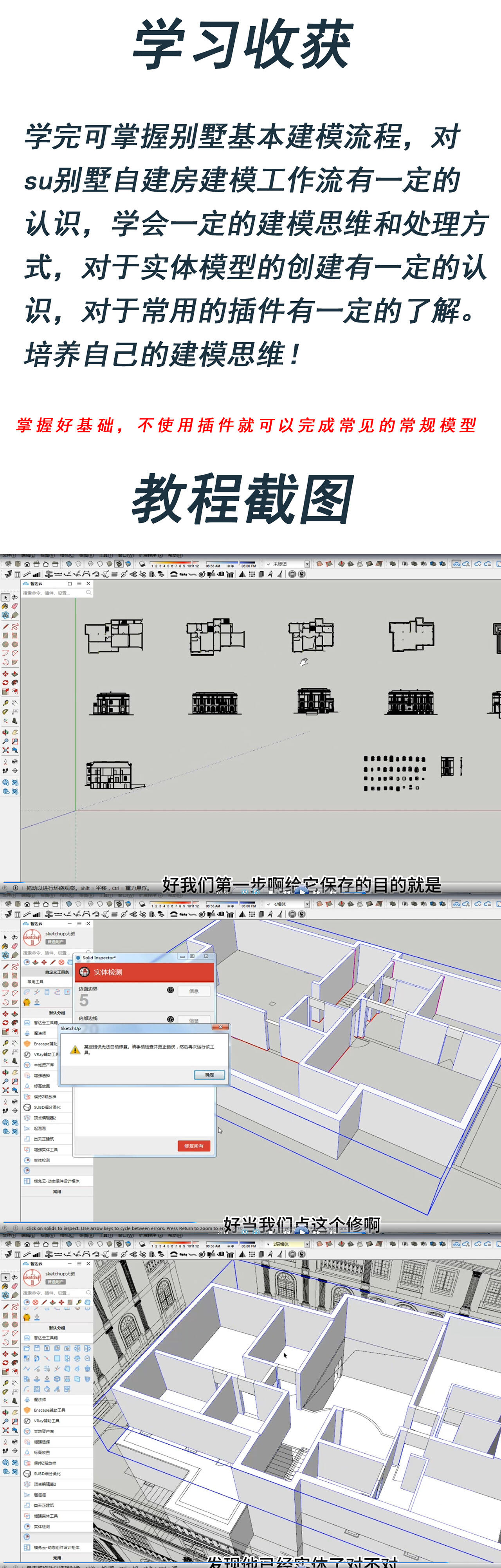Click the help icon beside 内部边线
Viewport: 501px width, 1568px height.
170,1019
